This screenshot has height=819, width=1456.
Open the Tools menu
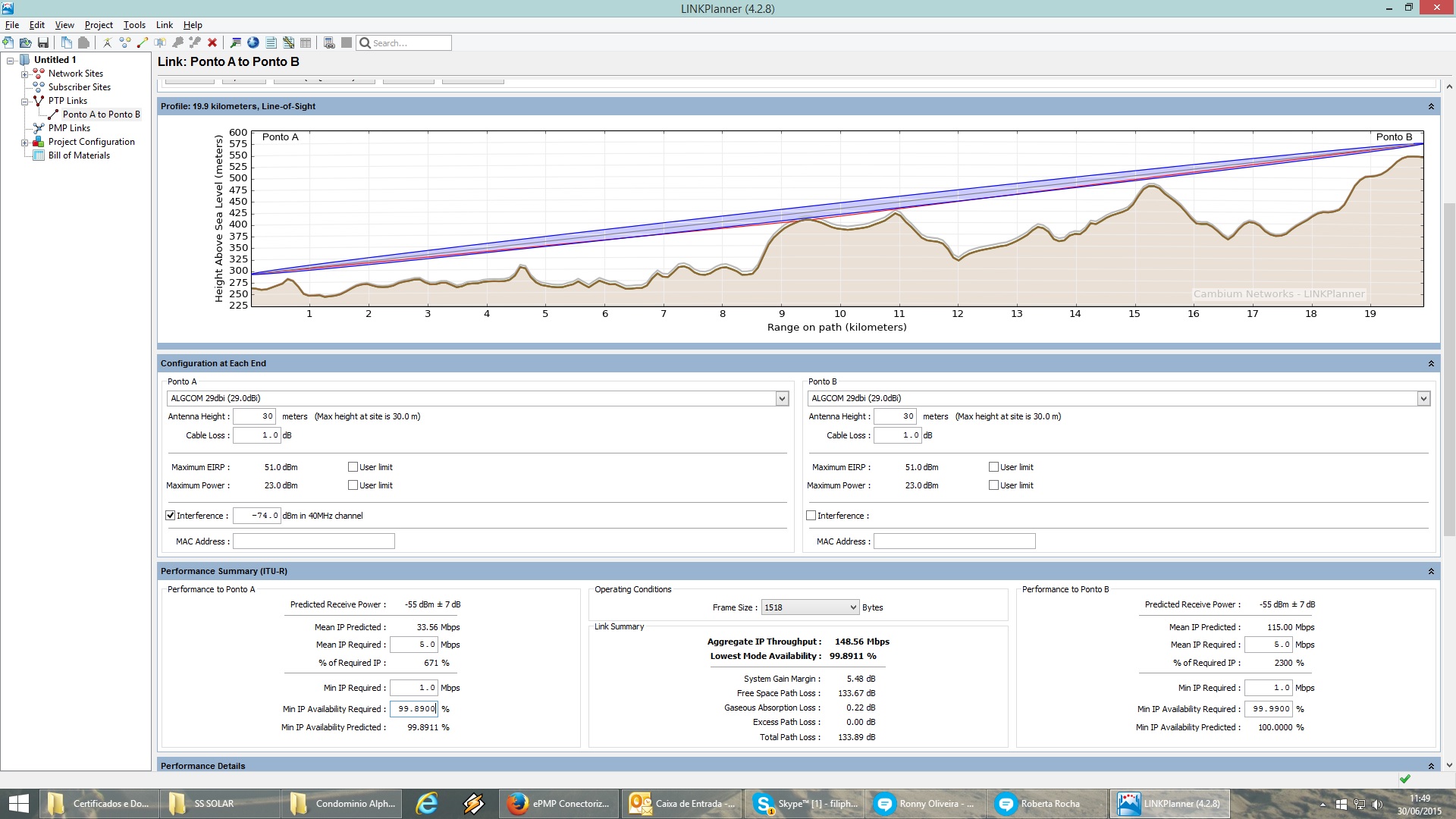point(134,25)
